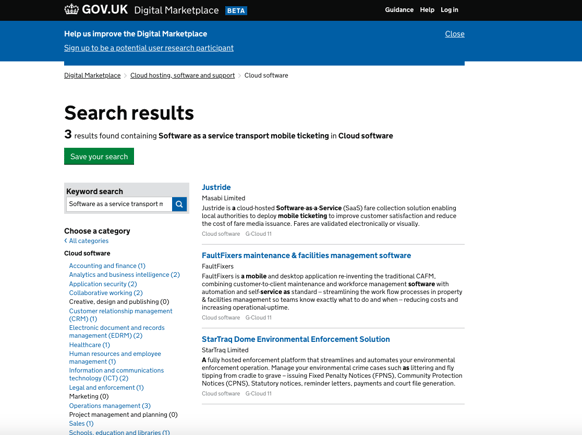Filter by Collaborative working (2)
This screenshot has height=435, width=582.
click(x=106, y=293)
